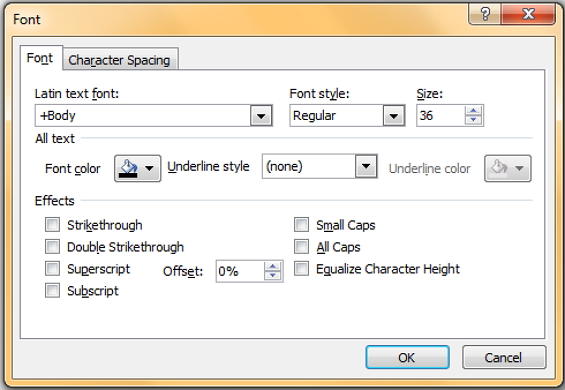Open the Font color paint bucket picker

(138, 168)
